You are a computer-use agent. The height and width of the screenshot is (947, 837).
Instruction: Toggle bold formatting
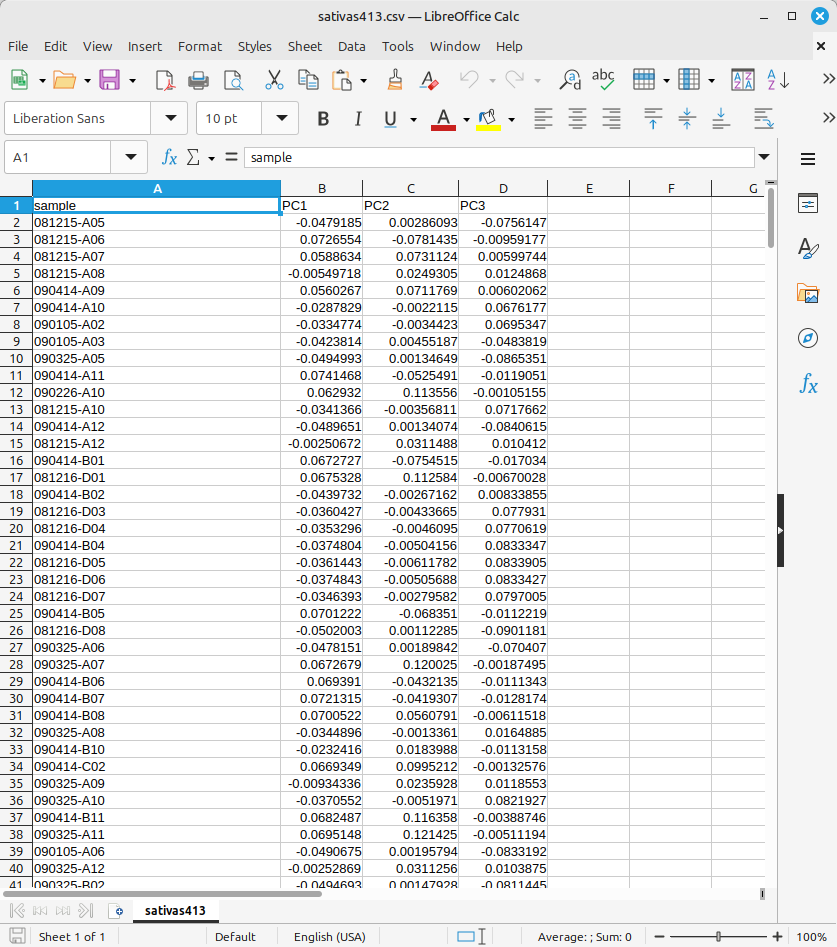(x=323, y=119)
